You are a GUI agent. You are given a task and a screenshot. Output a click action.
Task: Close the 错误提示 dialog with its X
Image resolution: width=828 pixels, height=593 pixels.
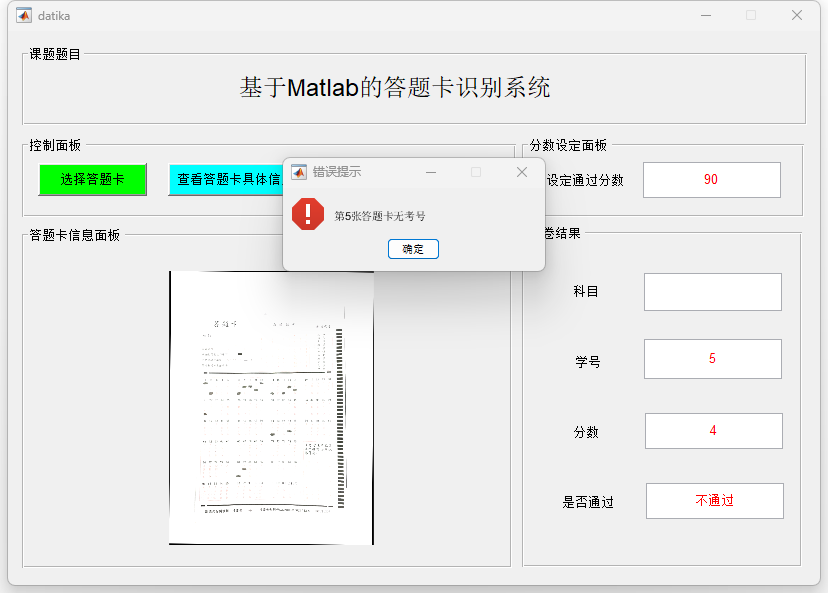tap(522, 172)
